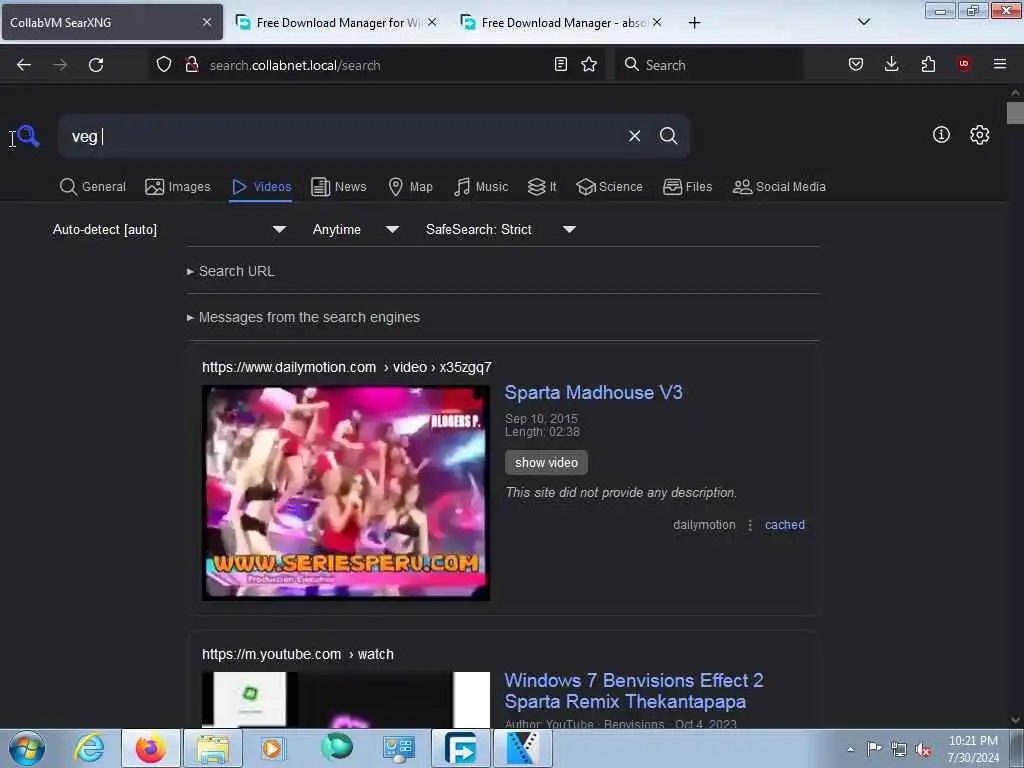Open the extensions puzzle icon

(x=928, y=64)
